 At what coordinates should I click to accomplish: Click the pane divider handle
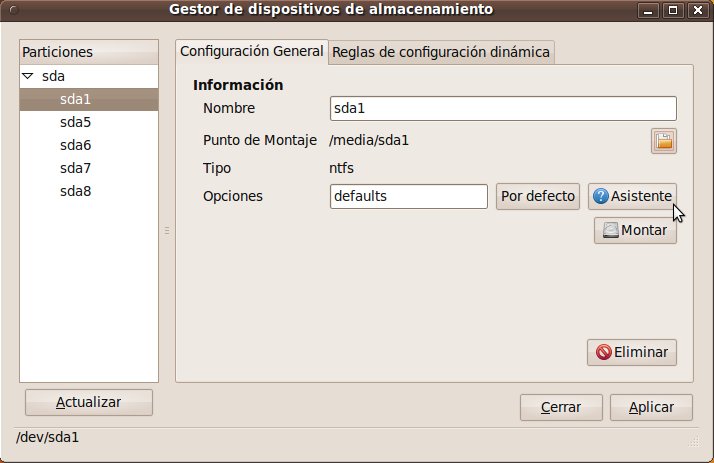pyautogui.click(x=167, y=231)
